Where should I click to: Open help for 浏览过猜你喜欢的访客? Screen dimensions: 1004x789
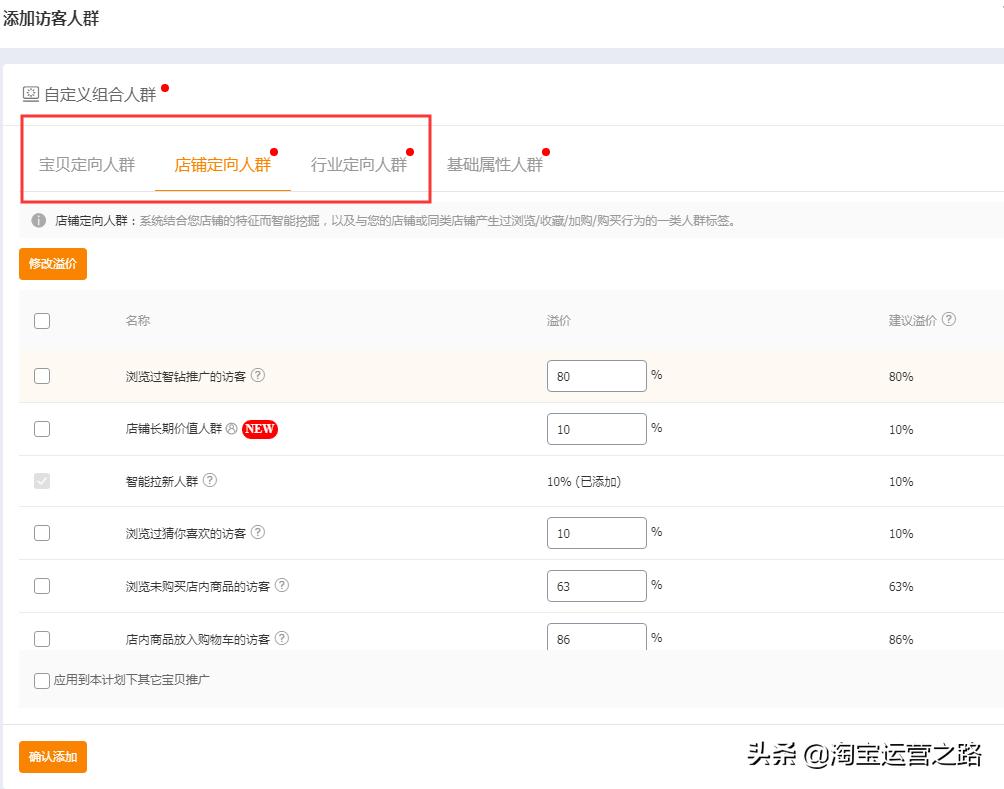click(258, 533)
